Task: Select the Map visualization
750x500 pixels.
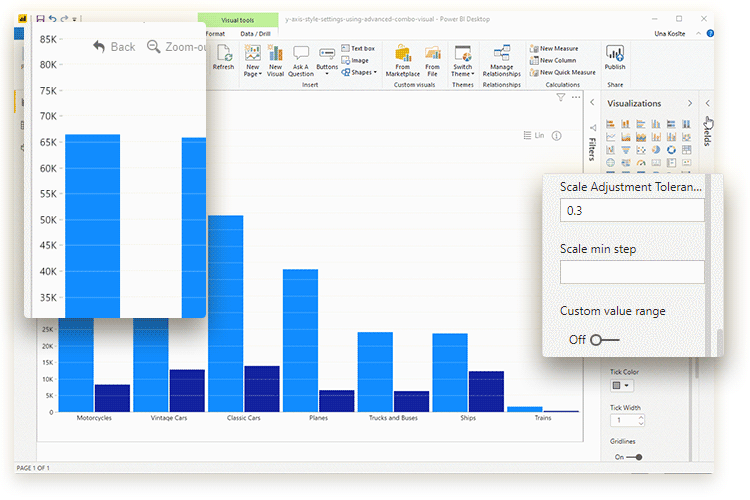Action: coord(610,163)
